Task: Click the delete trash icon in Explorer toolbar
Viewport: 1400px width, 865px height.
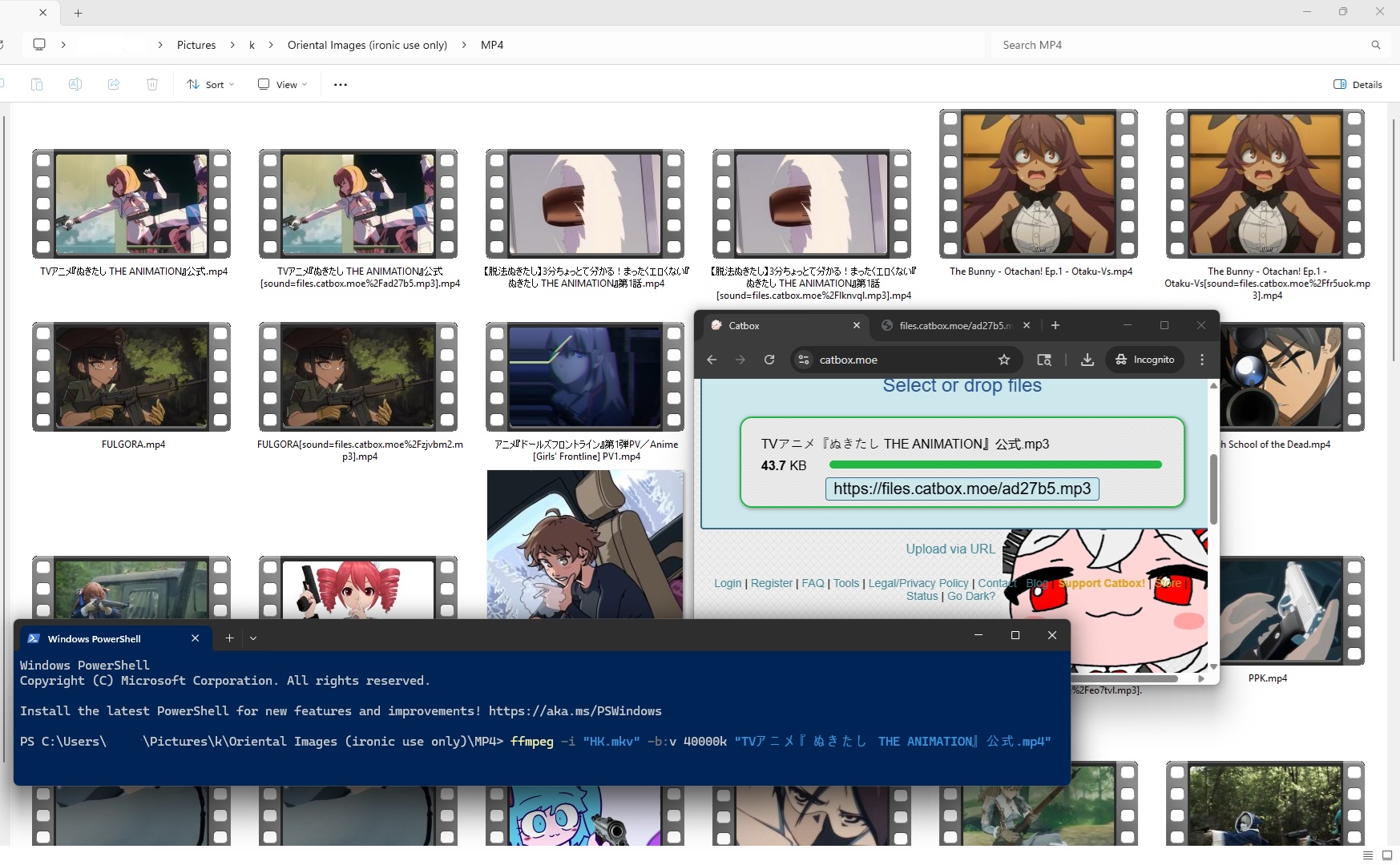Action: 152,84
